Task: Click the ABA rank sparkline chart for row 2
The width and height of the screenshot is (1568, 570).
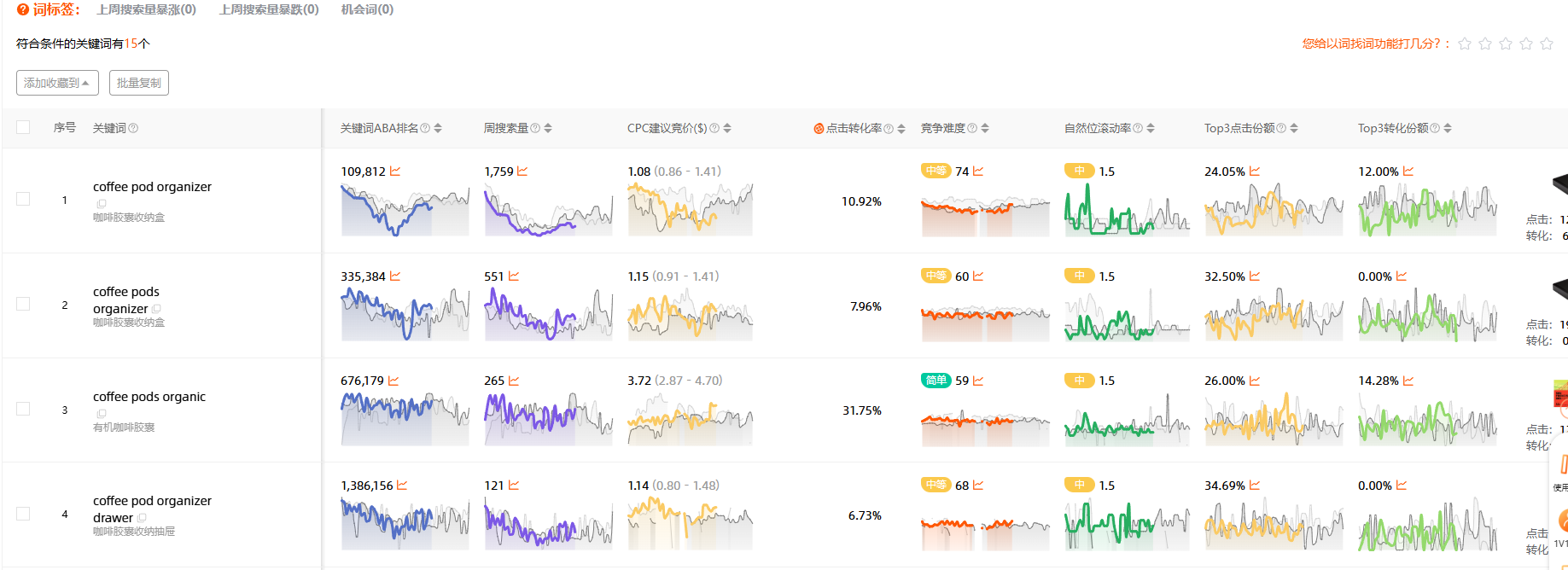Action: [405, 314]
